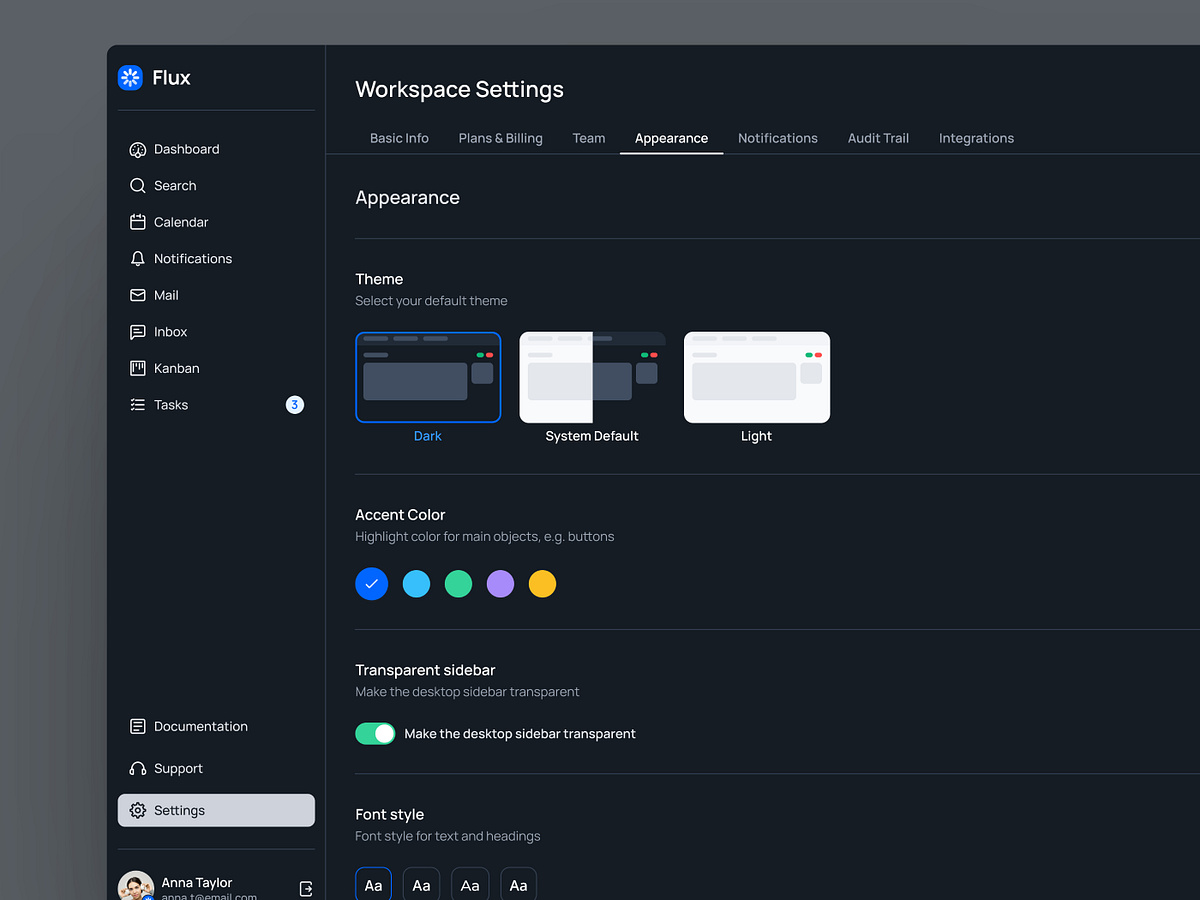
Task: Select the Light theme option
Action: click(x=756, y=377)
